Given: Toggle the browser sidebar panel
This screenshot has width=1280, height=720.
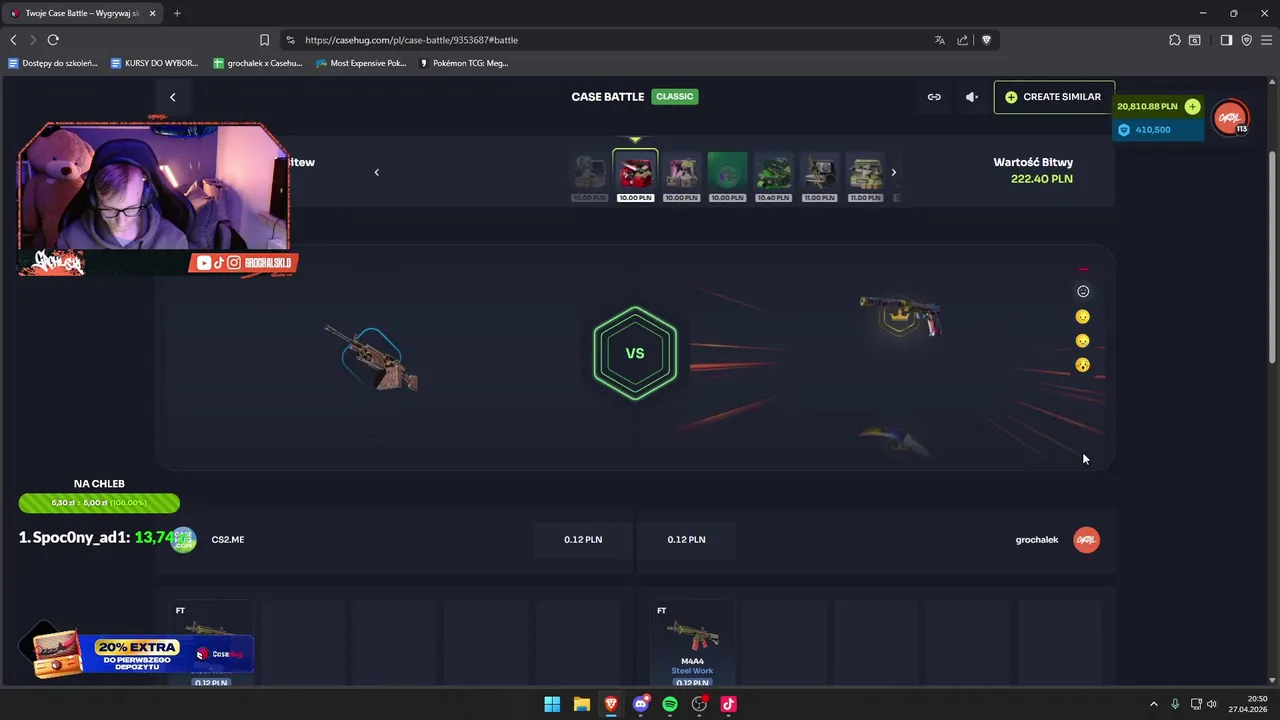Looking at the screenshot, I should click(1226, 40).
